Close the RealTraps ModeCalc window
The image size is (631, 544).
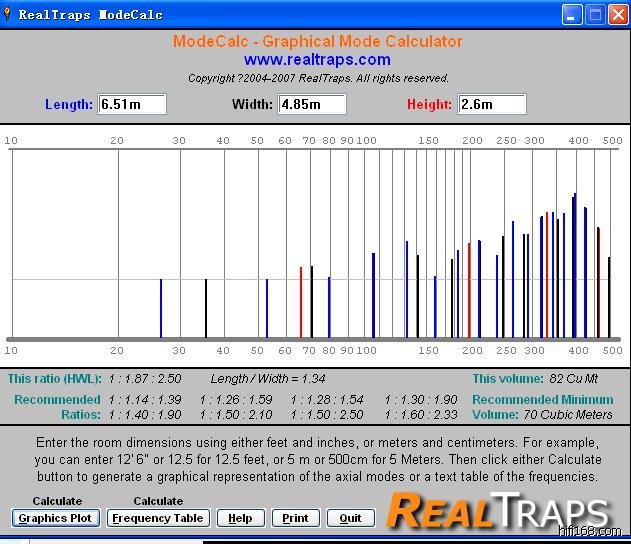618,15
